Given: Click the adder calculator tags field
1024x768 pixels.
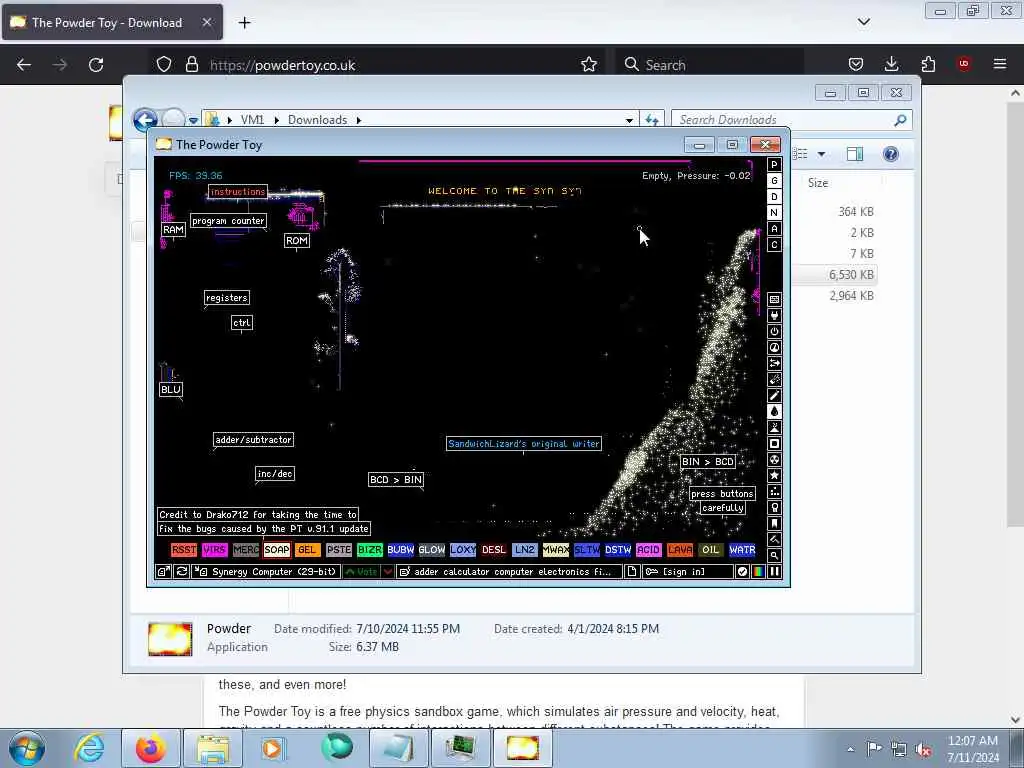Looking at the screenshot, I should pyautogui.click(x=509, y=571).
